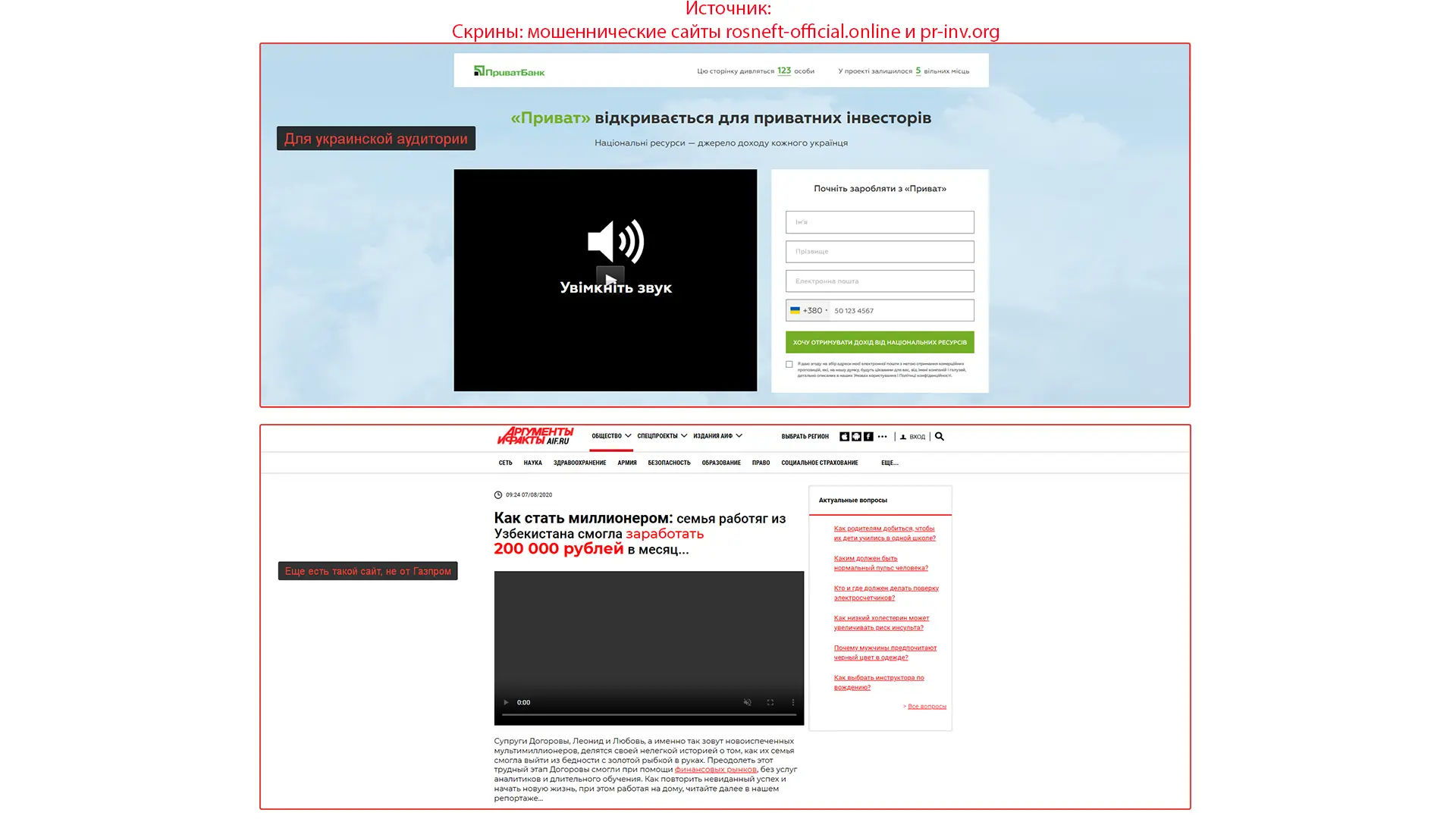Click the green ХОЧУ ОТРИМУВАТИ ДОХІД button
This screenshot has width=1456, height=819.
880,342
